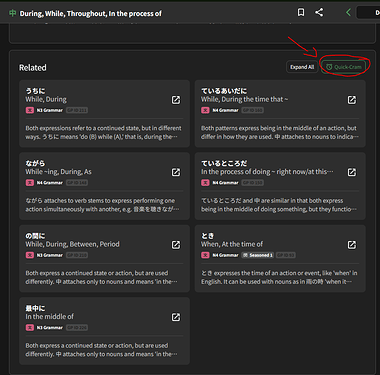Select the 最中に title
Viewport: 380px width, 375px height.
35,308
